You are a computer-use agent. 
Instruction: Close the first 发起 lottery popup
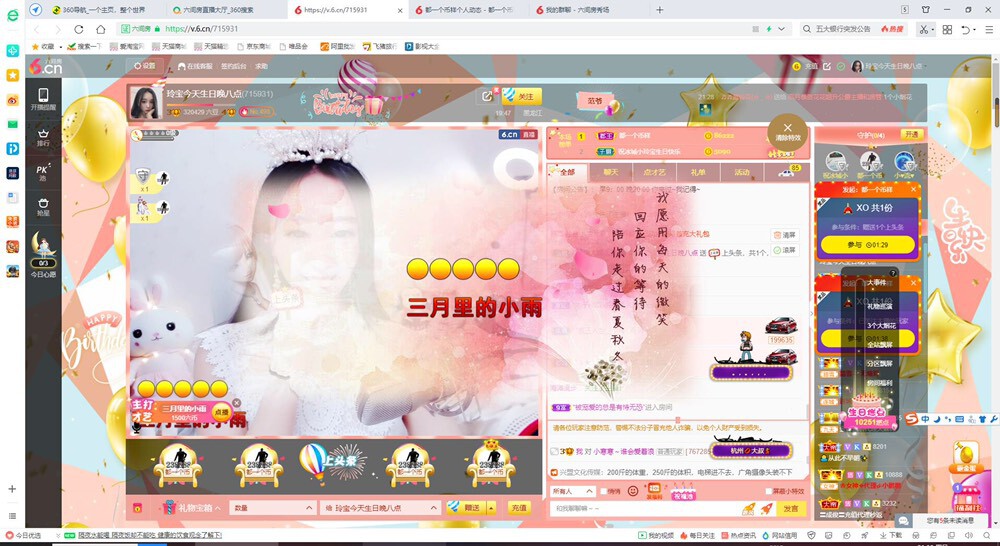click(913, 189)
